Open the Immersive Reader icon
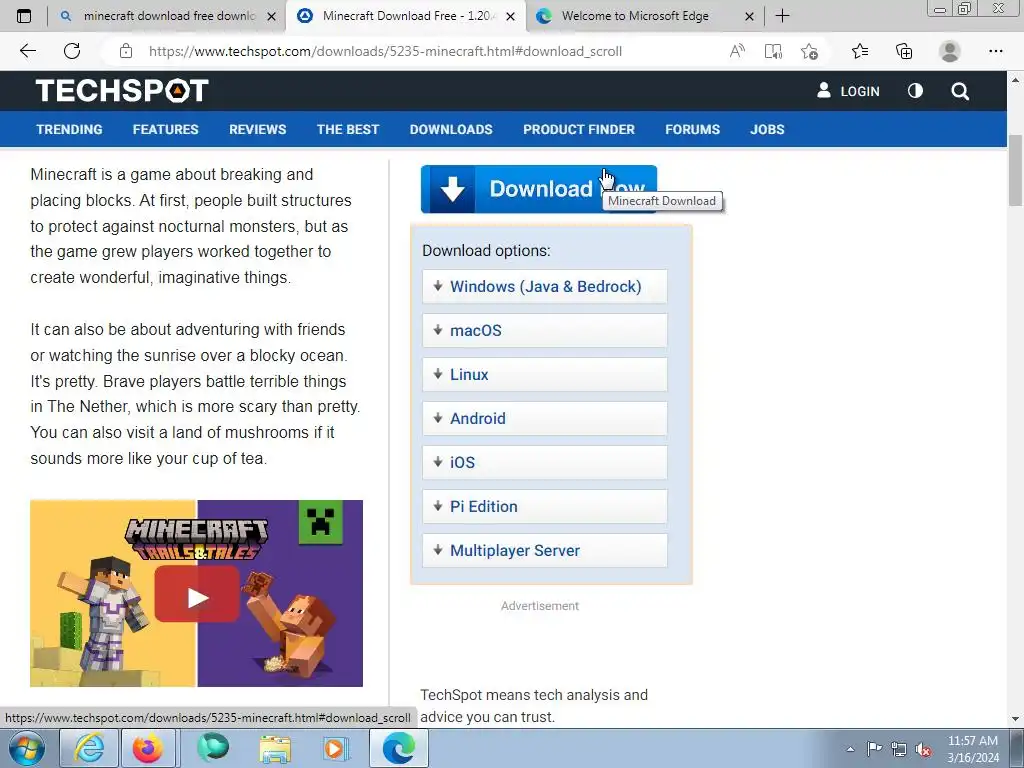The height and width of the screenshot is (768, 1024). coord(773,51)
